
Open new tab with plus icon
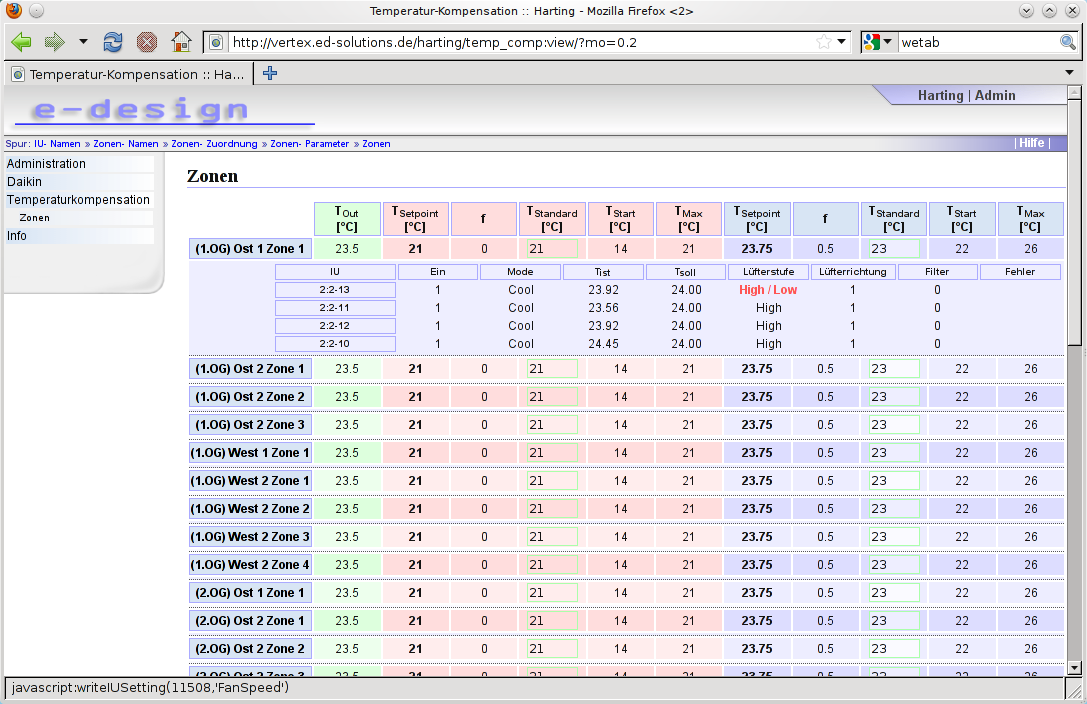coord(270,73)
